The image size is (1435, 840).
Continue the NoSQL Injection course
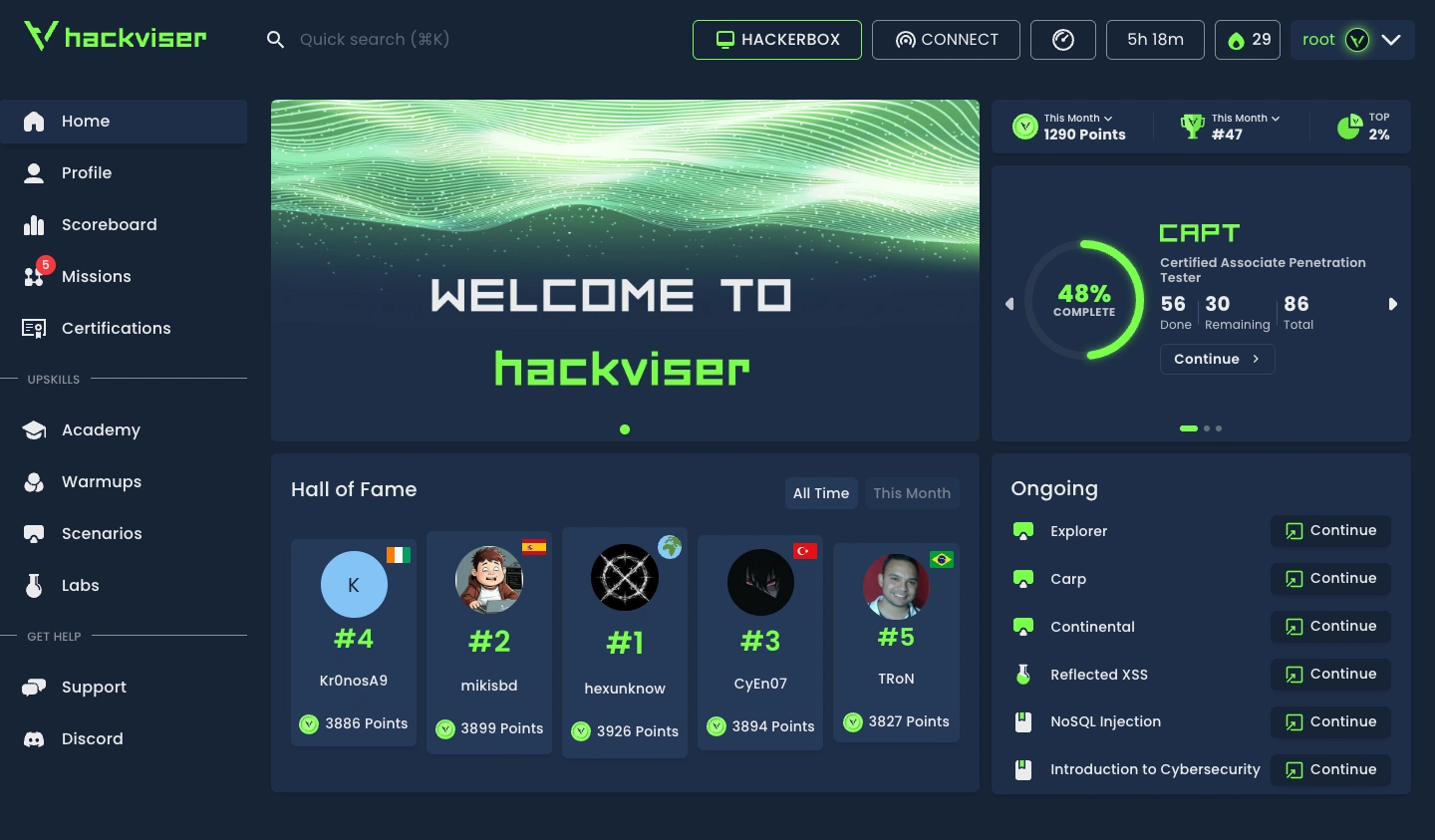pyautogui.click(x=1330, y=722)
